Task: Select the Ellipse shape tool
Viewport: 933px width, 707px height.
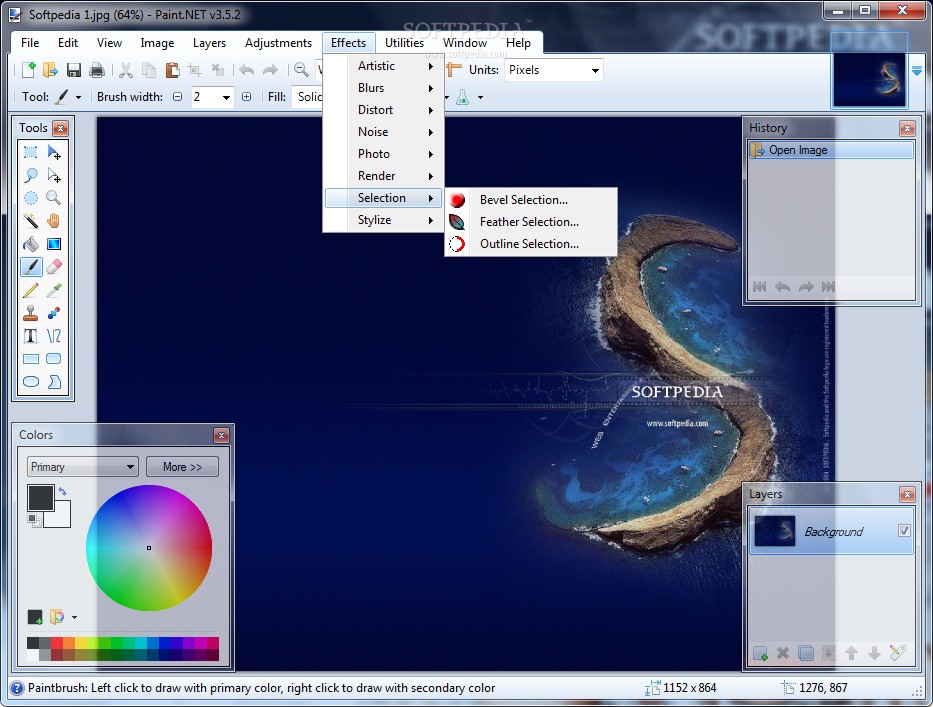Action: coord(30,381)
